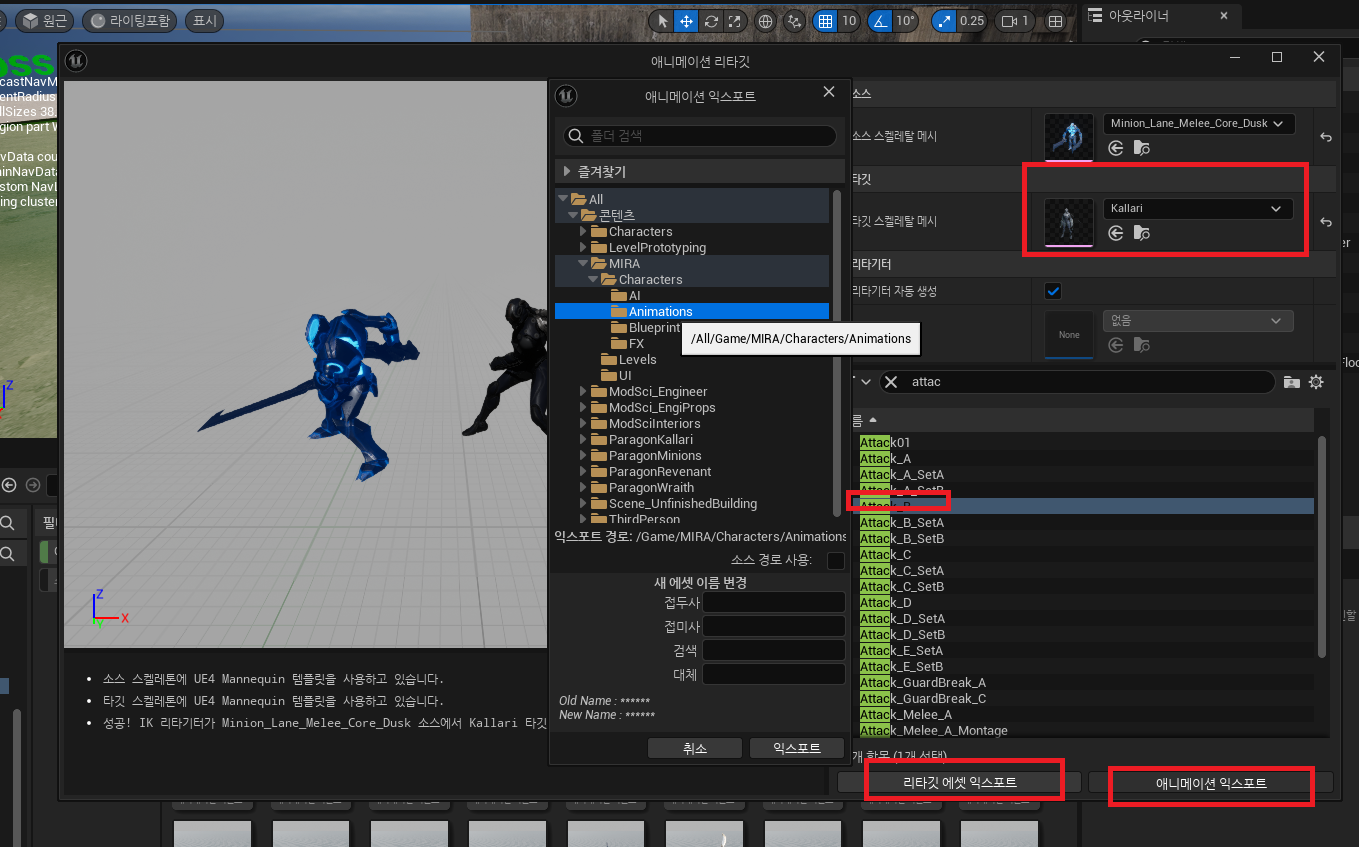Reset target skeletal mesh to default
Screen dimensions: 1359x847
coord(1325,222)
